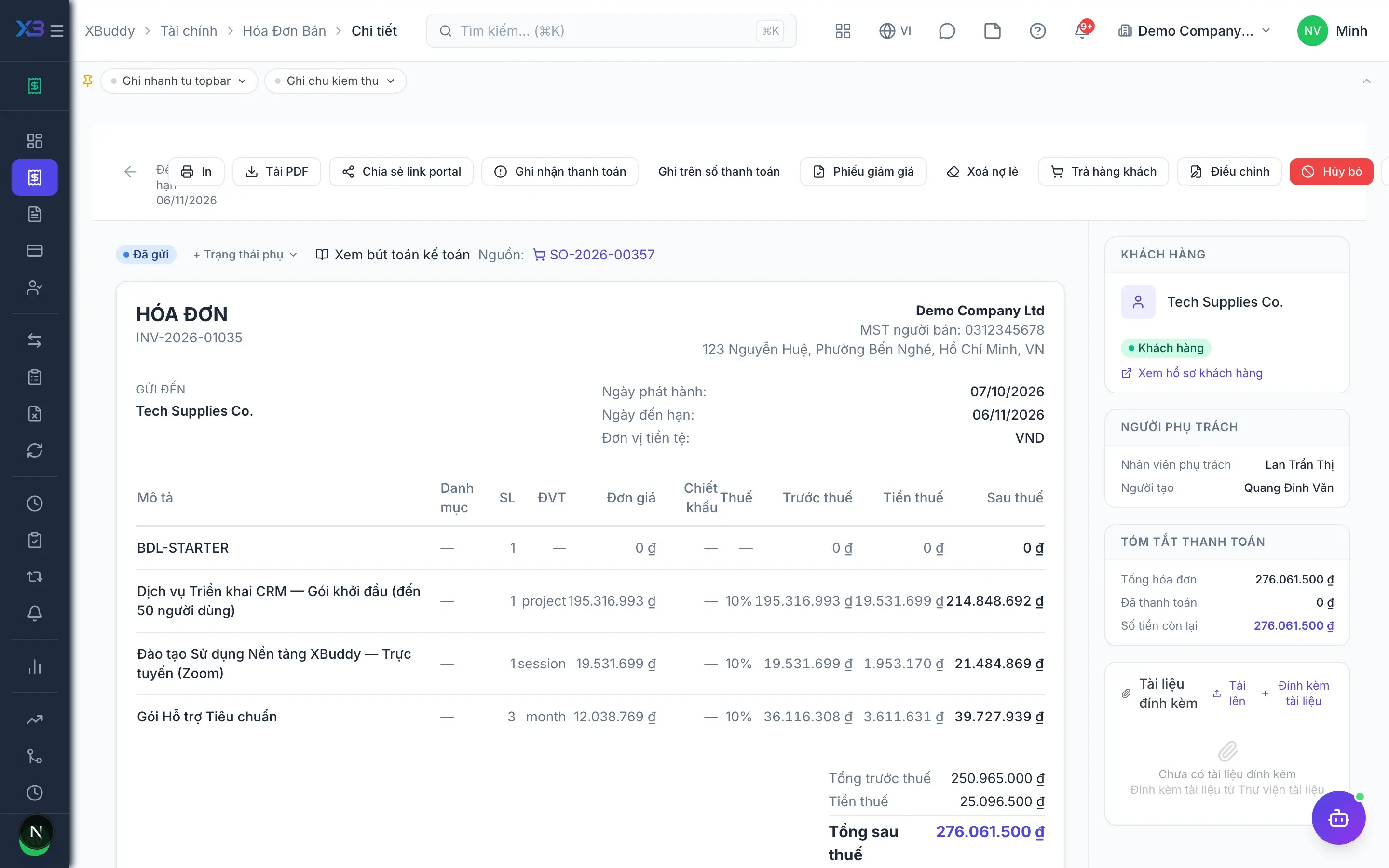The height and width of the screenshot is (868, 1389).
Task: Click Đính kèm tài liệu in attachments
Action: [x=1296, y=693]
